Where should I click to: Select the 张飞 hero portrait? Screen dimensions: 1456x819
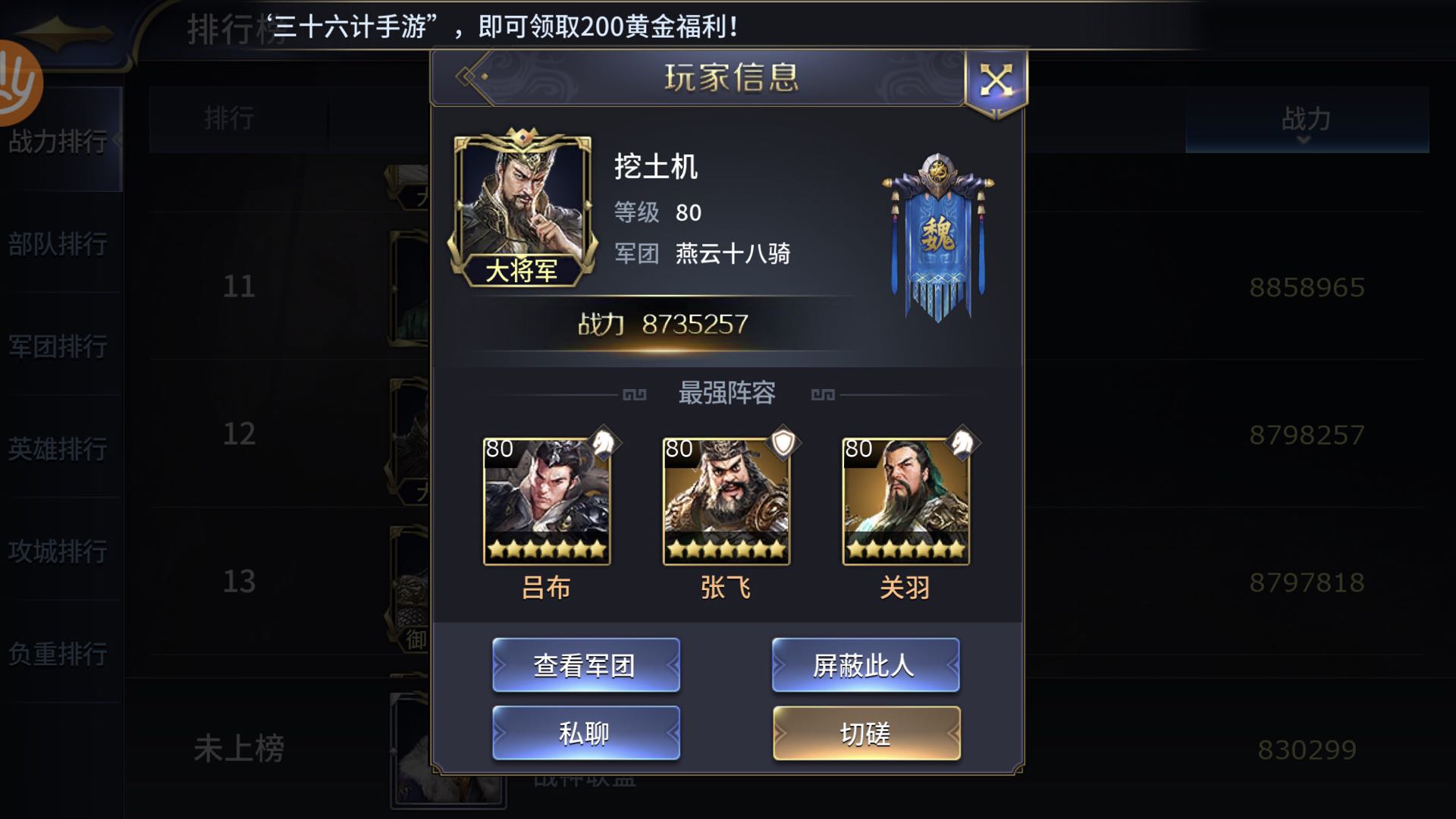pyautogui.click(x=726, y=501)
